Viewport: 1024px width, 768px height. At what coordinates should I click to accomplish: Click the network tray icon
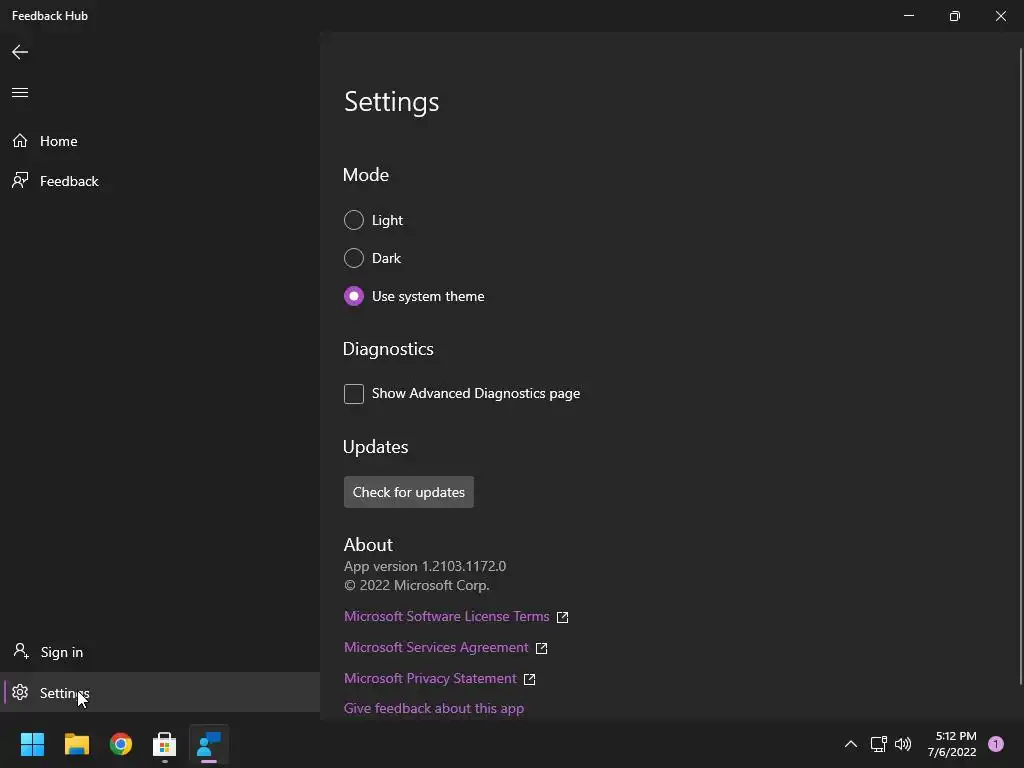point(878,744)
